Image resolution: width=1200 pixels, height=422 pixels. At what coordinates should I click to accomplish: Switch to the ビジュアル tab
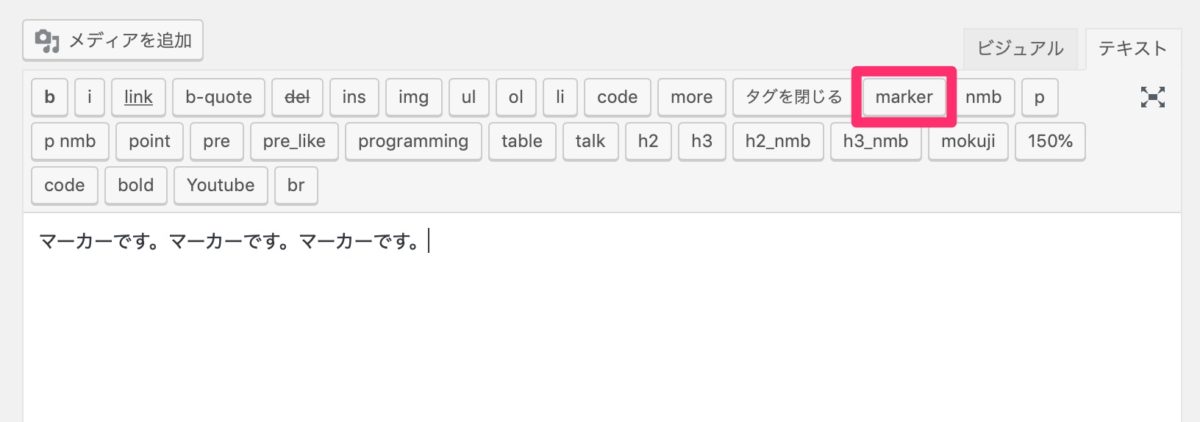point(1020,48)
